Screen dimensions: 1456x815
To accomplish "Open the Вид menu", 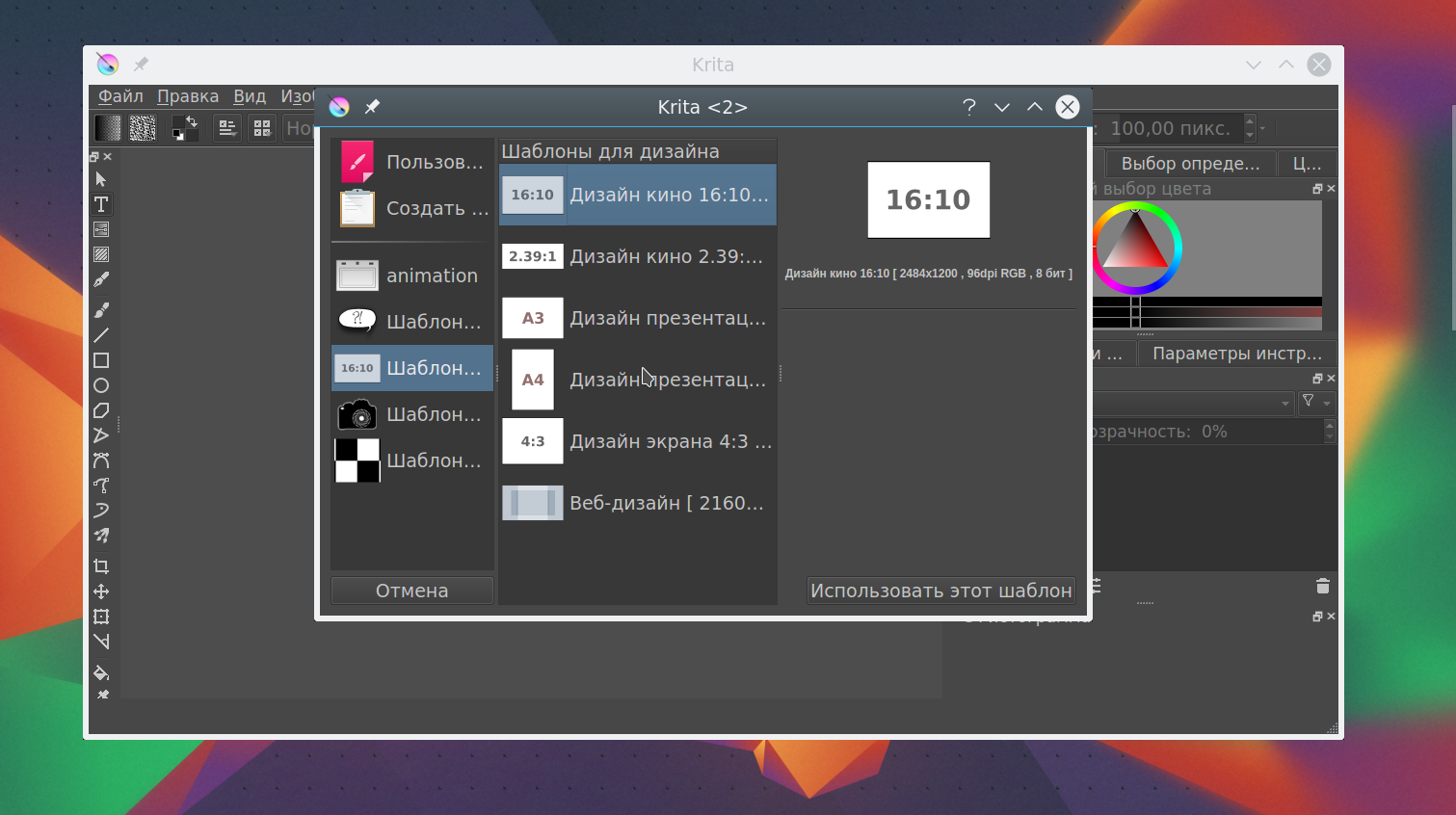I will click(250, 96).
